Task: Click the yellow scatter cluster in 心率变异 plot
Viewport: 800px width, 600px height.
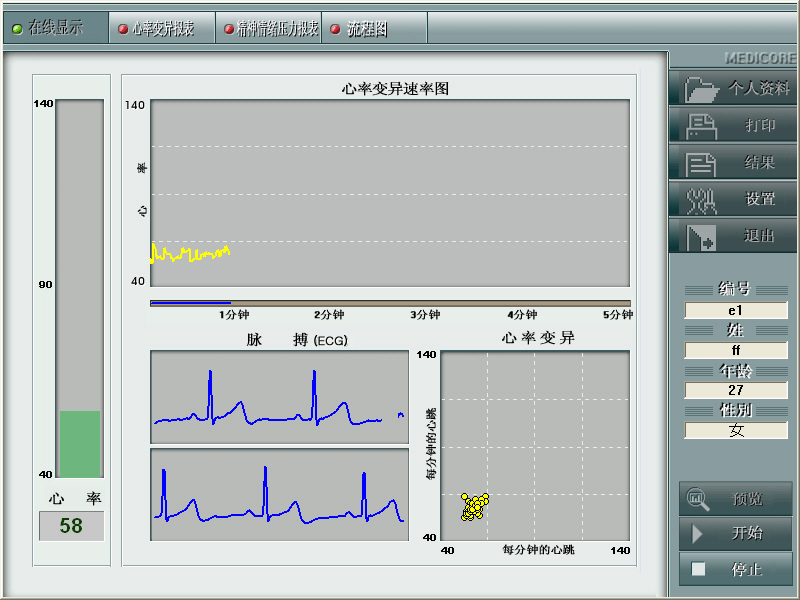Action: coord(474,506)
